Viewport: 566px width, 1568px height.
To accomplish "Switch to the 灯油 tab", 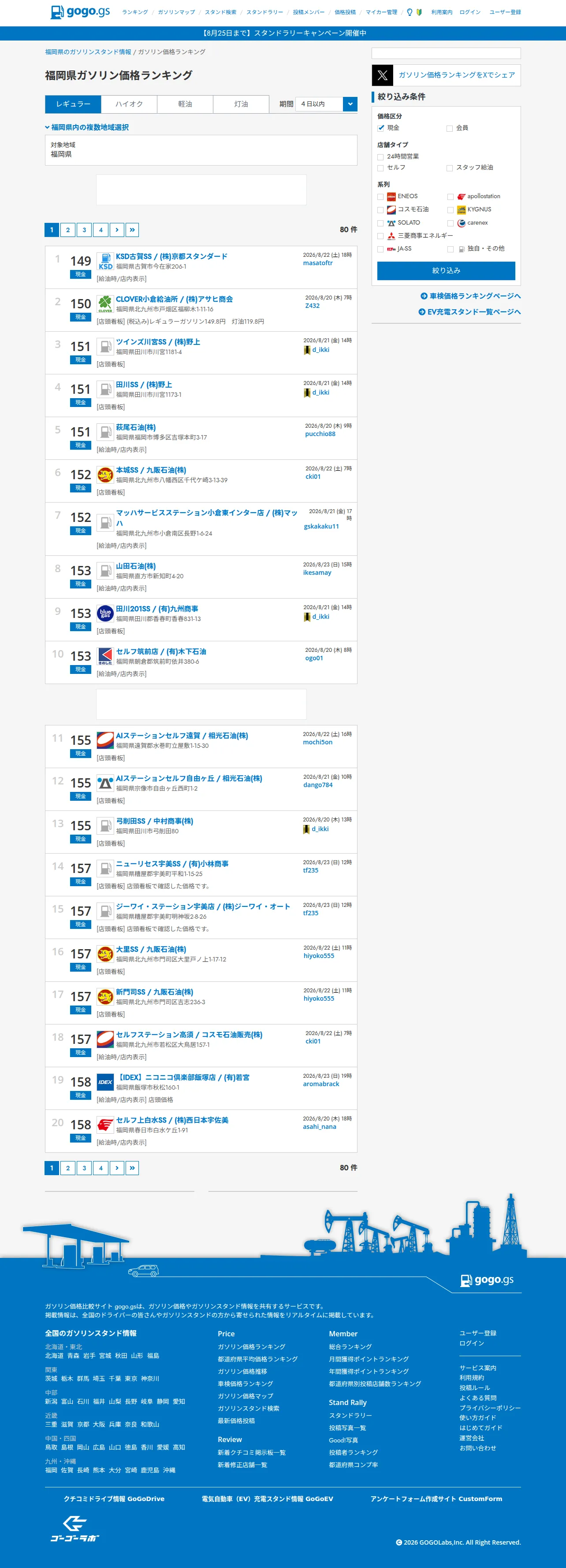I will [x=241, y=104].
